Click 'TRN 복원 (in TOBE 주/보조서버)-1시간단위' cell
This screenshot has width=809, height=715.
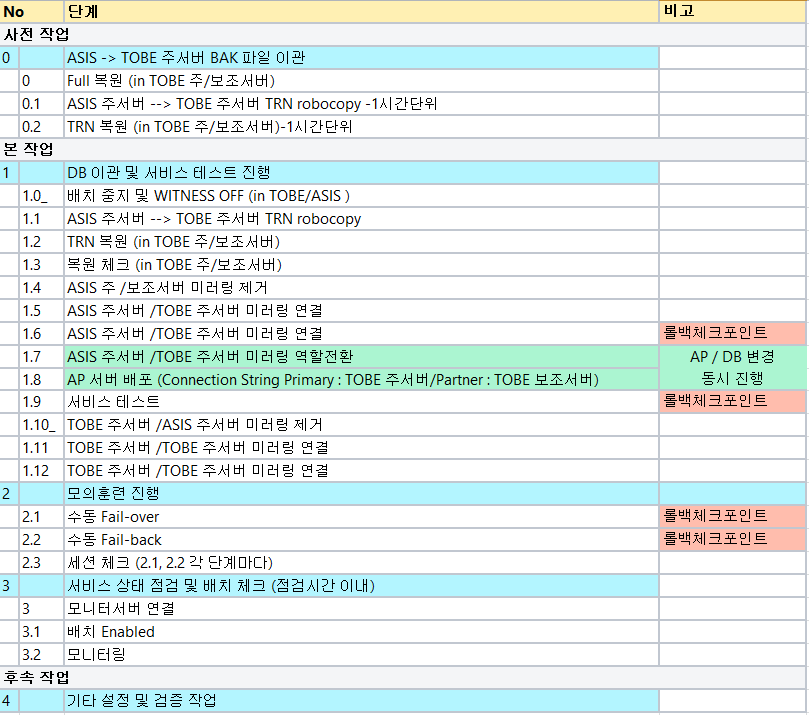point(361,127)
